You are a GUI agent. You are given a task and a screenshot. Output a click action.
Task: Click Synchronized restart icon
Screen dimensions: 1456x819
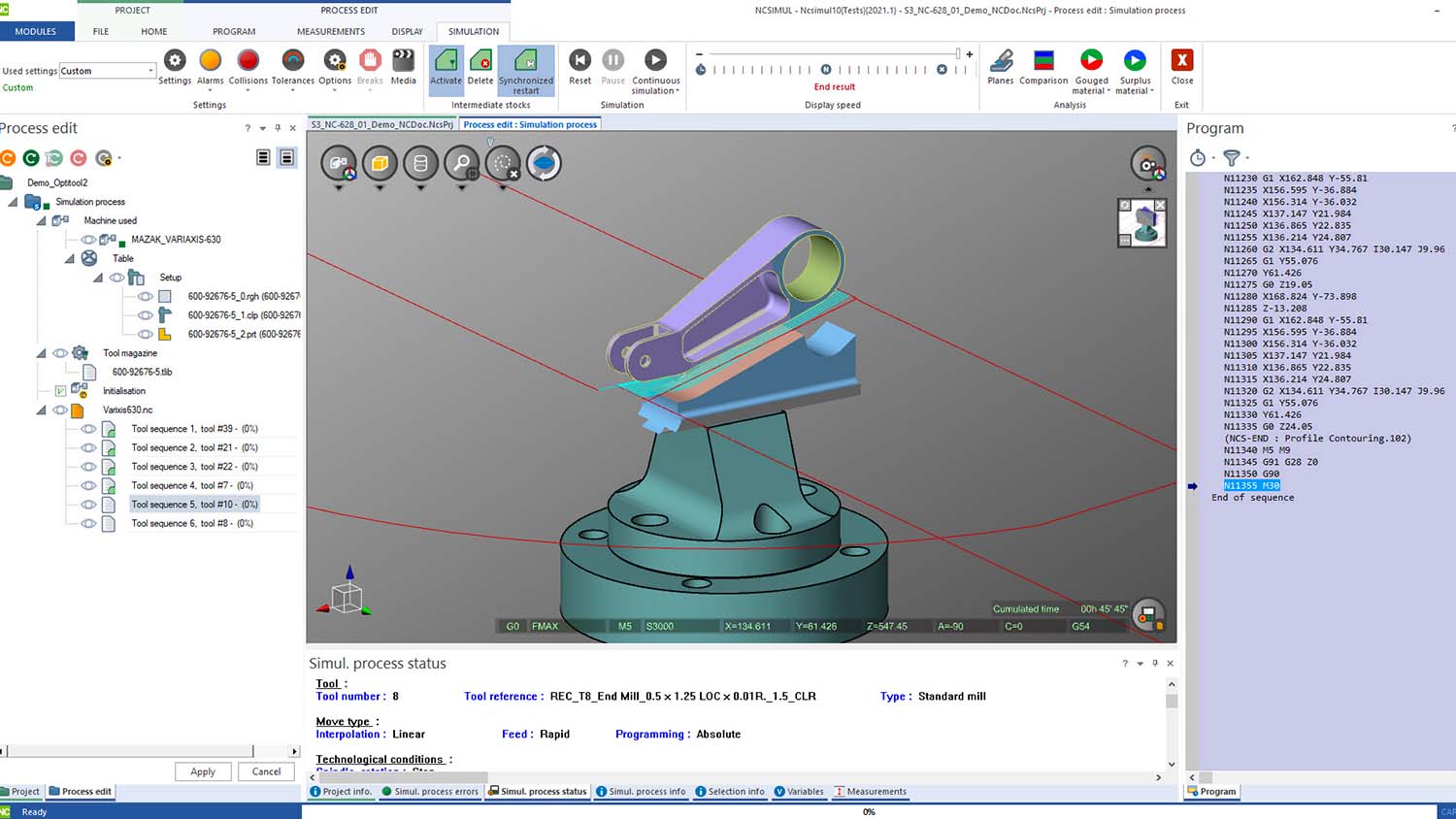coord(525,61)
